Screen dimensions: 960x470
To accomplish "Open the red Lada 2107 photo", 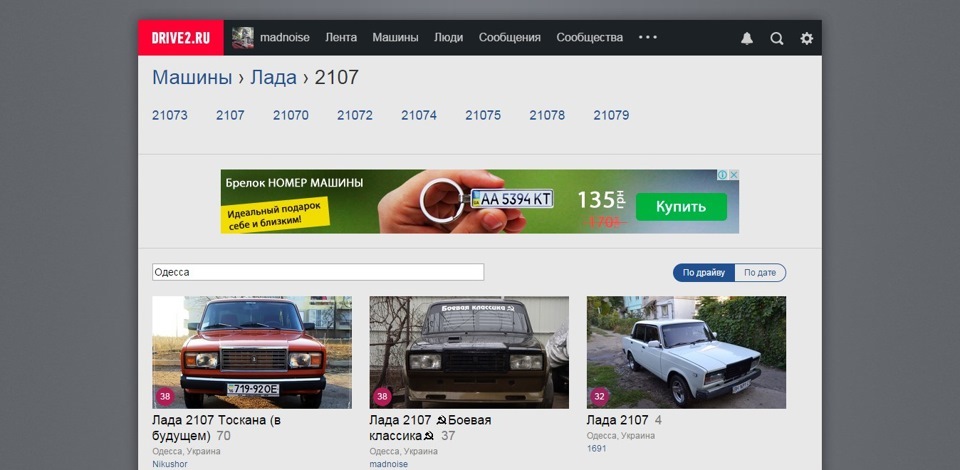I will tap(252, 352).
